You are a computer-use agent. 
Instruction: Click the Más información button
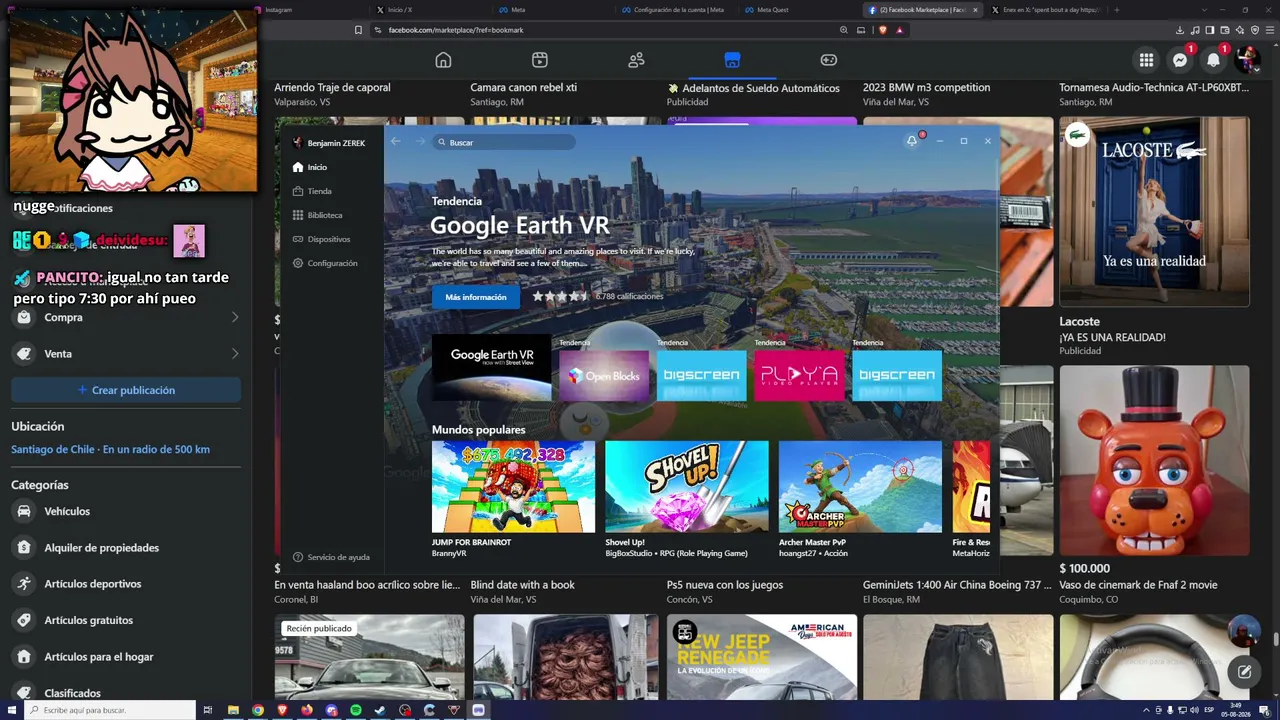pyautogui.click(x=476, y=297)
